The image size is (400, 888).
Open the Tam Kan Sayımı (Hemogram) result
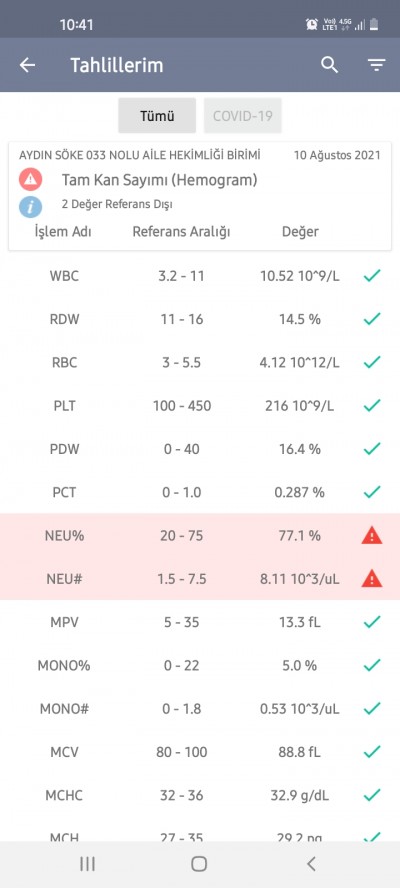click(159, 180)
